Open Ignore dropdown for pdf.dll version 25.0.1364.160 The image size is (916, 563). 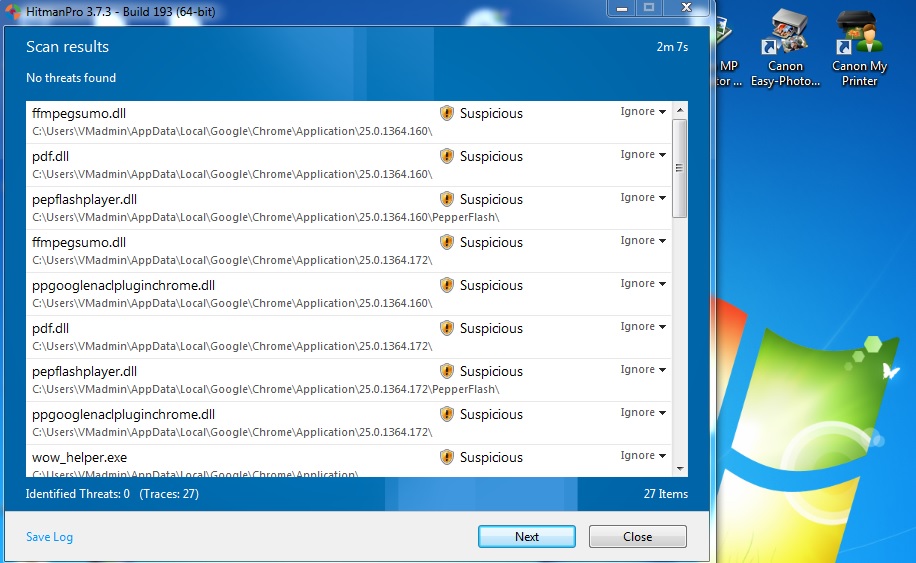643,155
